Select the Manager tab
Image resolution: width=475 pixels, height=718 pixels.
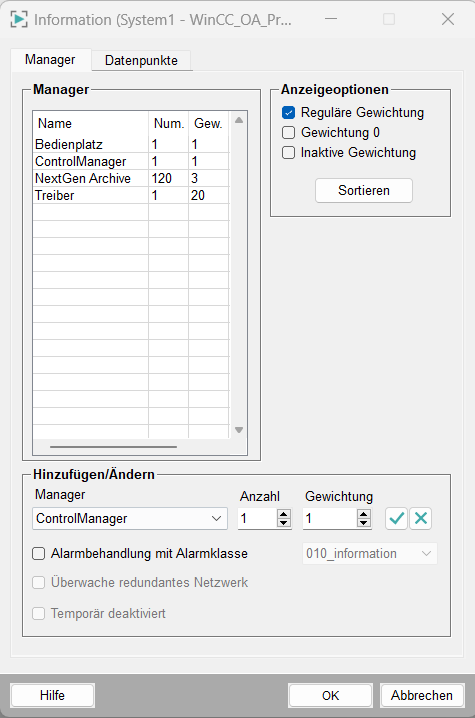[x=50, y=60]
